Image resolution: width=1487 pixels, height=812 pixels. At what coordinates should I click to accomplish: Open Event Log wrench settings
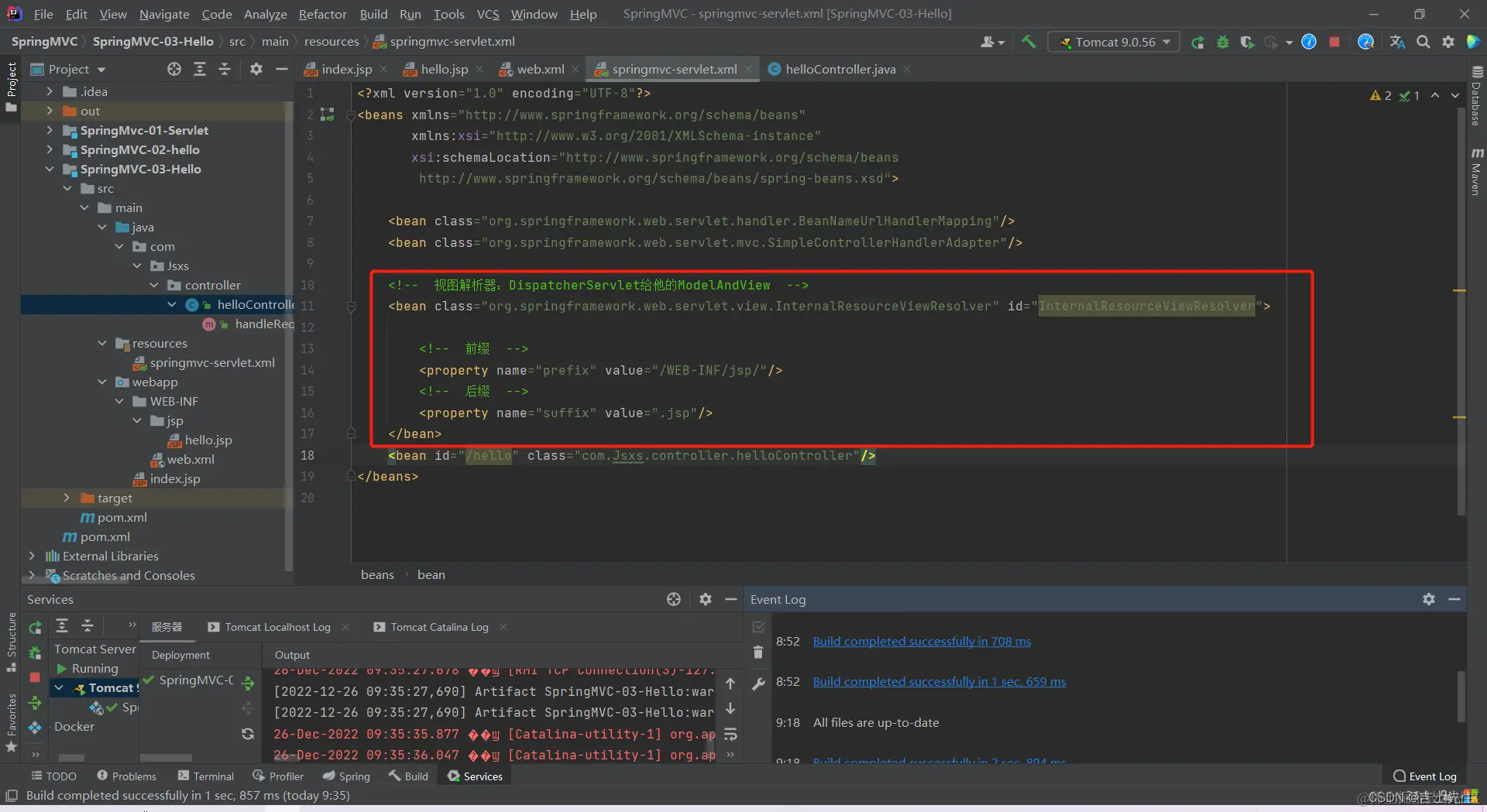click(758, 684)
